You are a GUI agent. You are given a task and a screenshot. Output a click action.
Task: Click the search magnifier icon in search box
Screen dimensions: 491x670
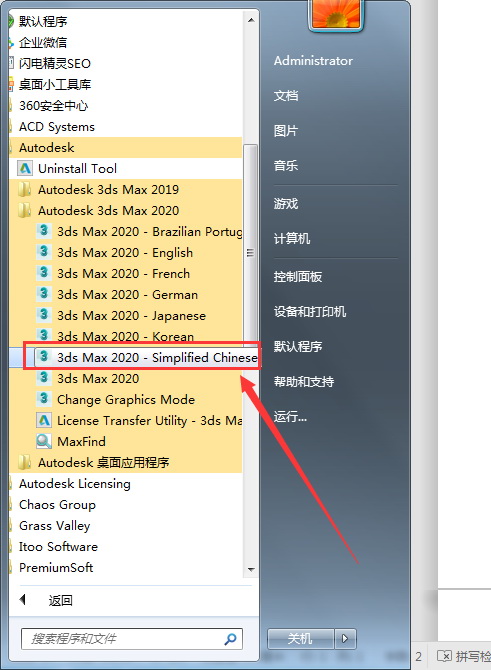[230, 639]
